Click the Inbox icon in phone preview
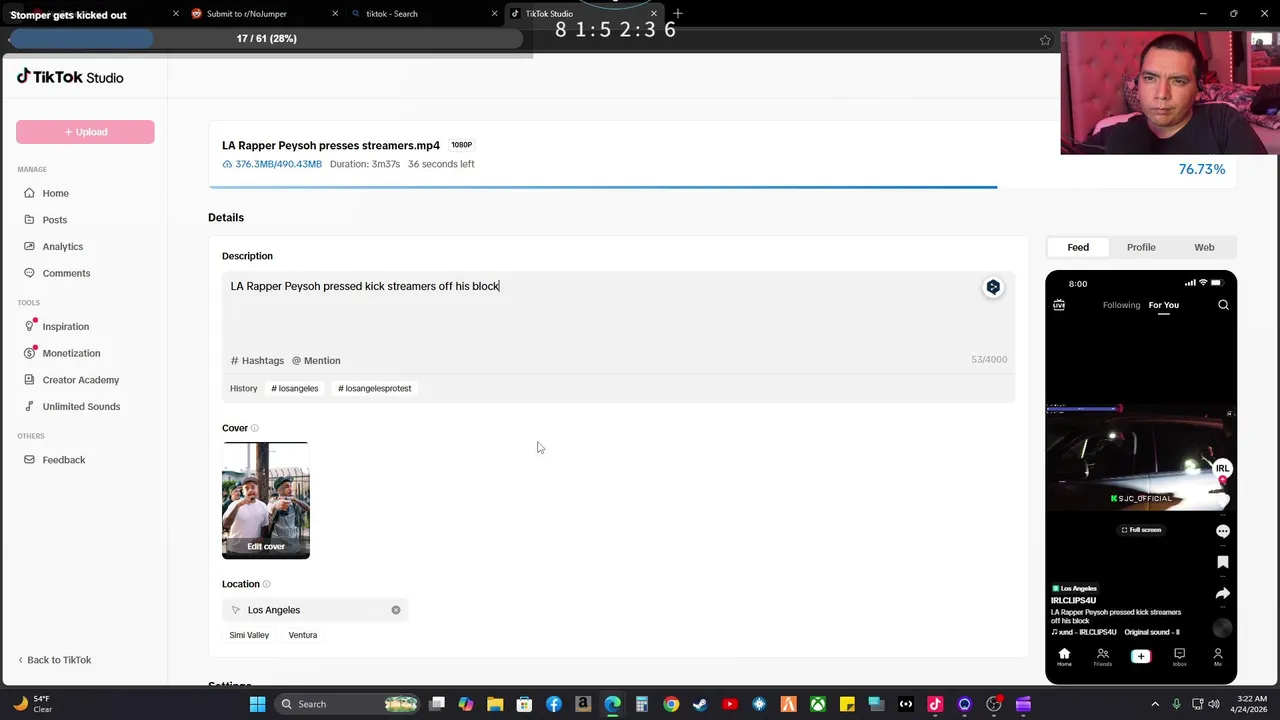Viewport: 1280px width, 720px height. [1179, 656]
